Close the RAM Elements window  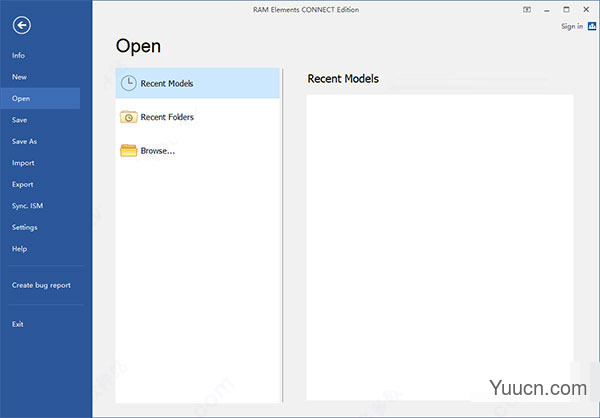click(x=586, y=10)
